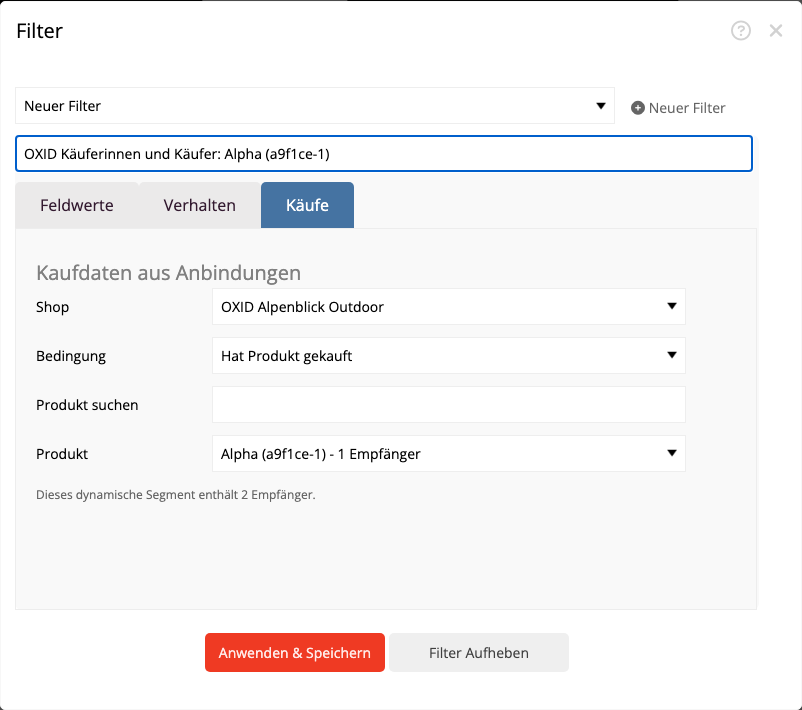This screenshot has width=802, height=710.
Task: Open the Produkt dropdown Alpha (a9f1ce-1)
Action: (449, 454)
